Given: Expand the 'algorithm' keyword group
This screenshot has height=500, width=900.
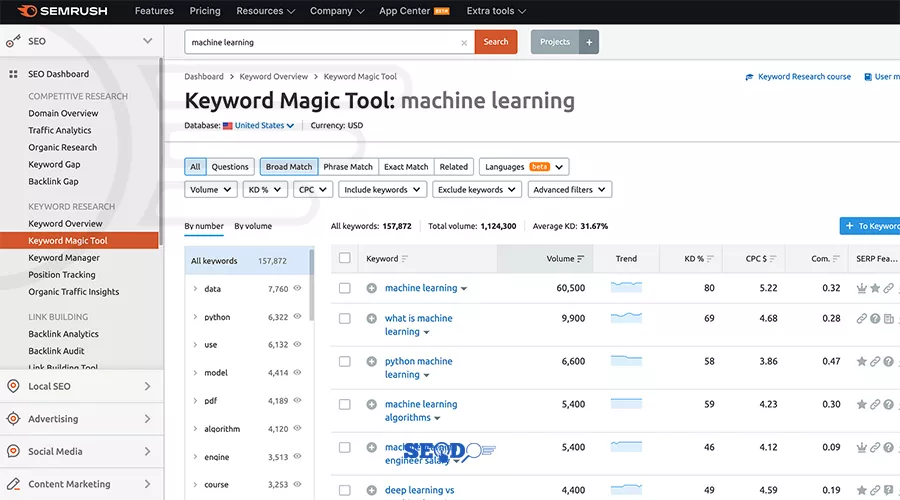Looking at the screenshot, I should pos(195,429).
